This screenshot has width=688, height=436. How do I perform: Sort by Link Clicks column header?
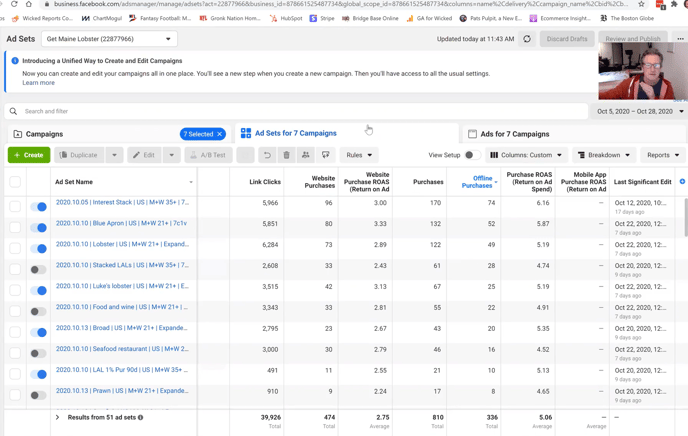265,182
